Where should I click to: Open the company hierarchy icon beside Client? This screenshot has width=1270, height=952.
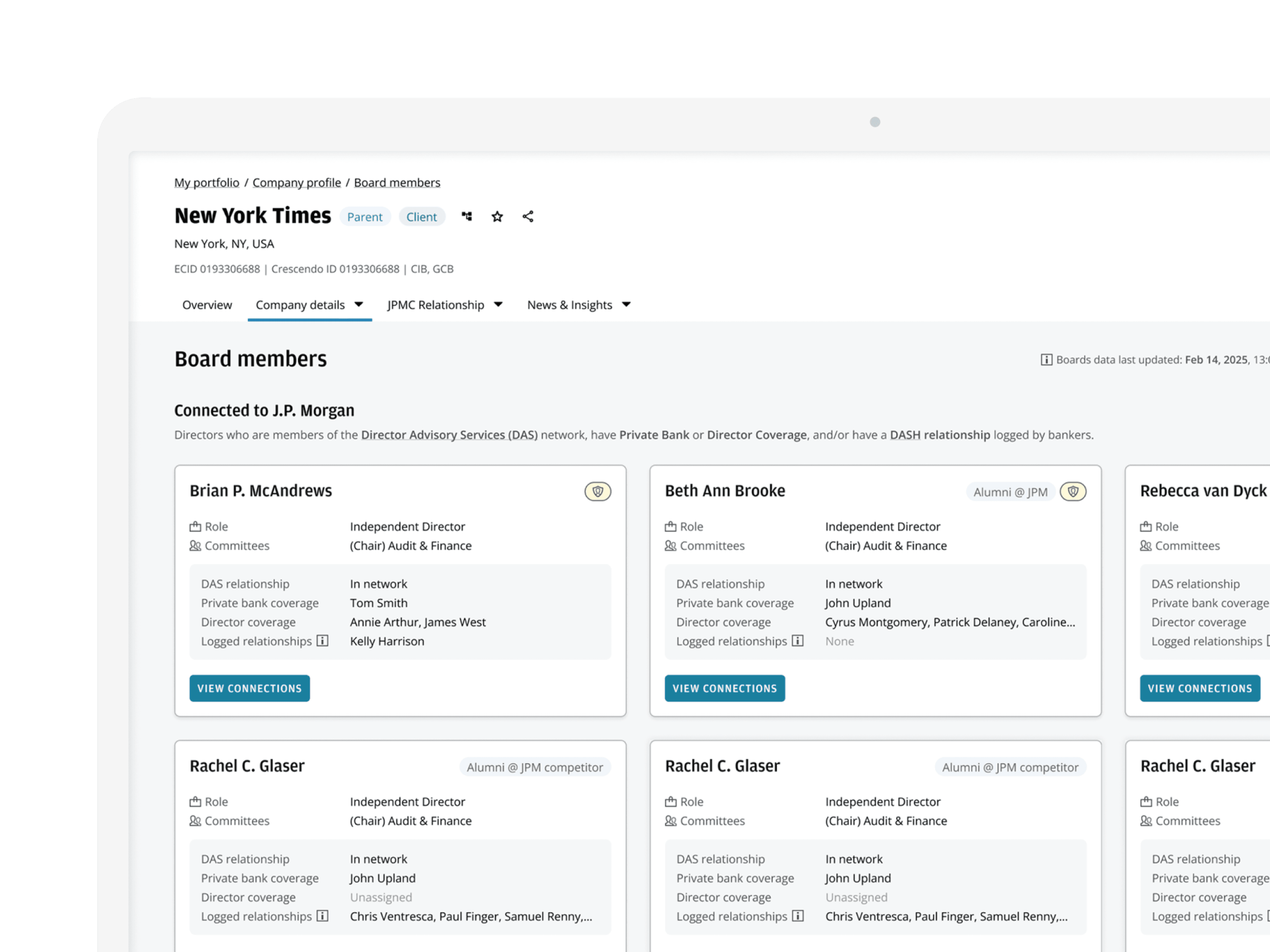click(467, 216)
